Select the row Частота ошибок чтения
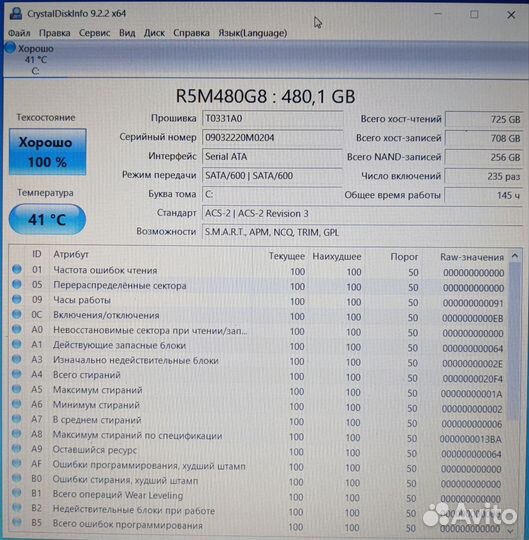529x540 pixels. pyautogui.click(x=258, y=271)
